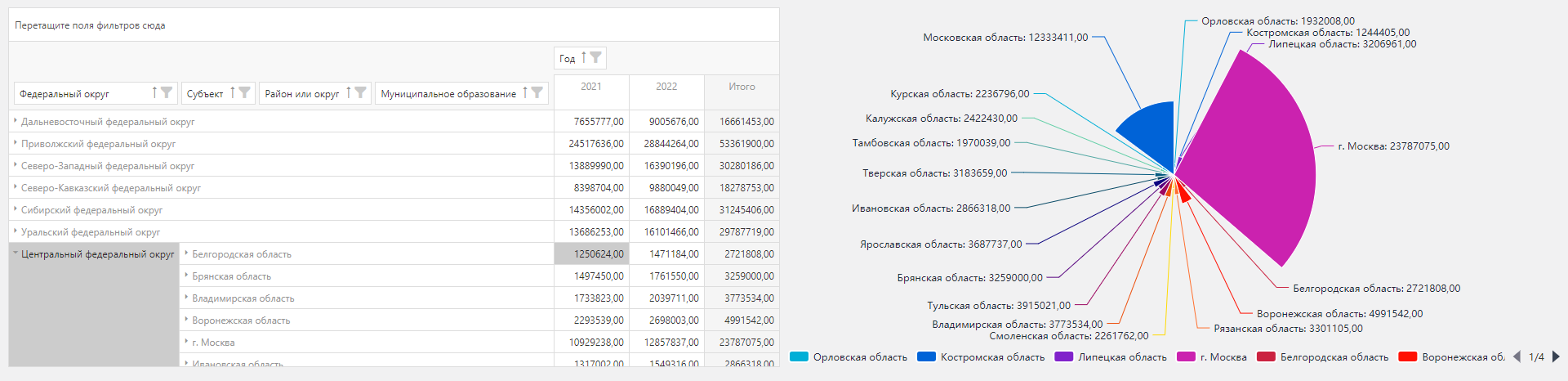
Task: Select the 2021 column header
Action: coord(591,87)
